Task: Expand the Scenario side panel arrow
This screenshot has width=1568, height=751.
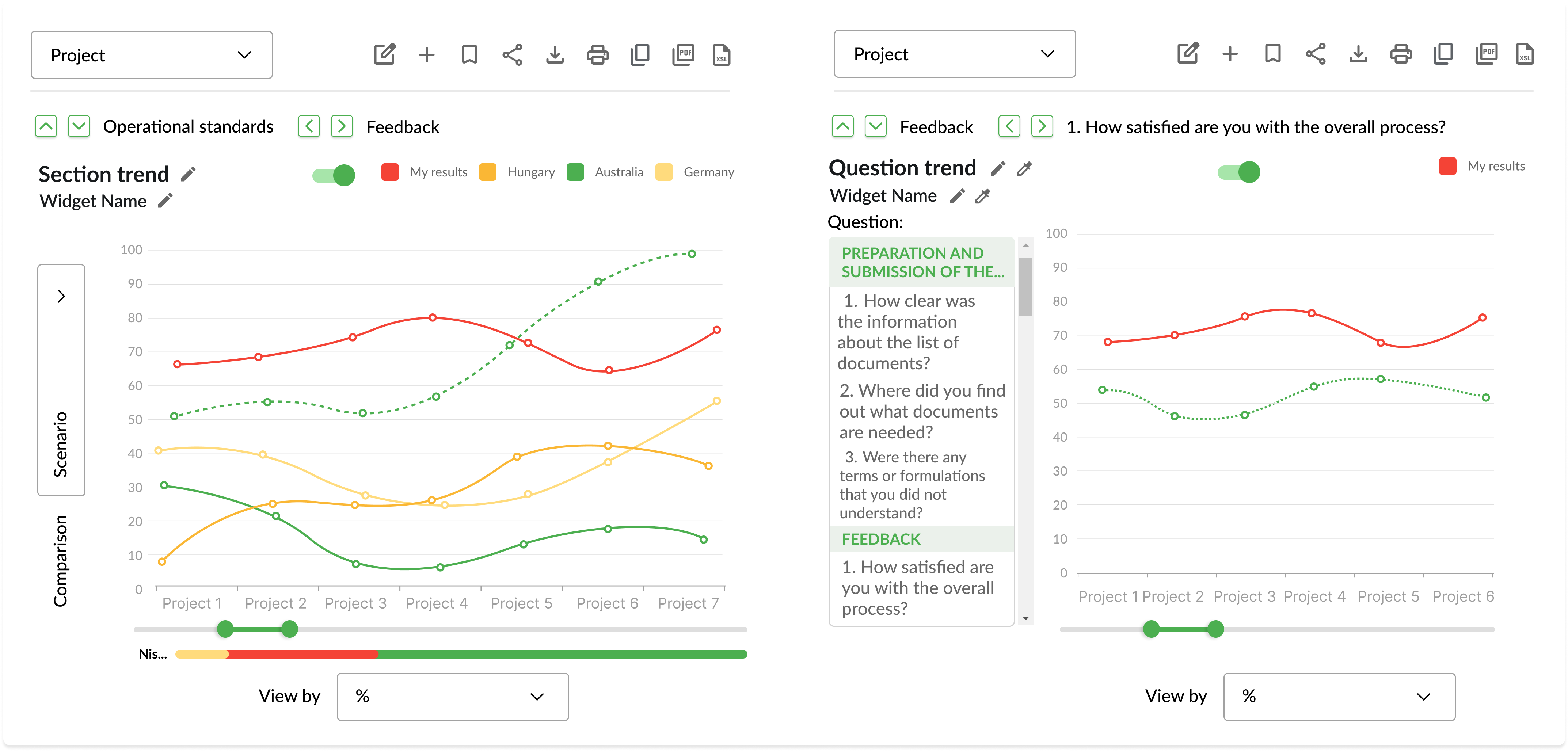Action: click(61, 296)
